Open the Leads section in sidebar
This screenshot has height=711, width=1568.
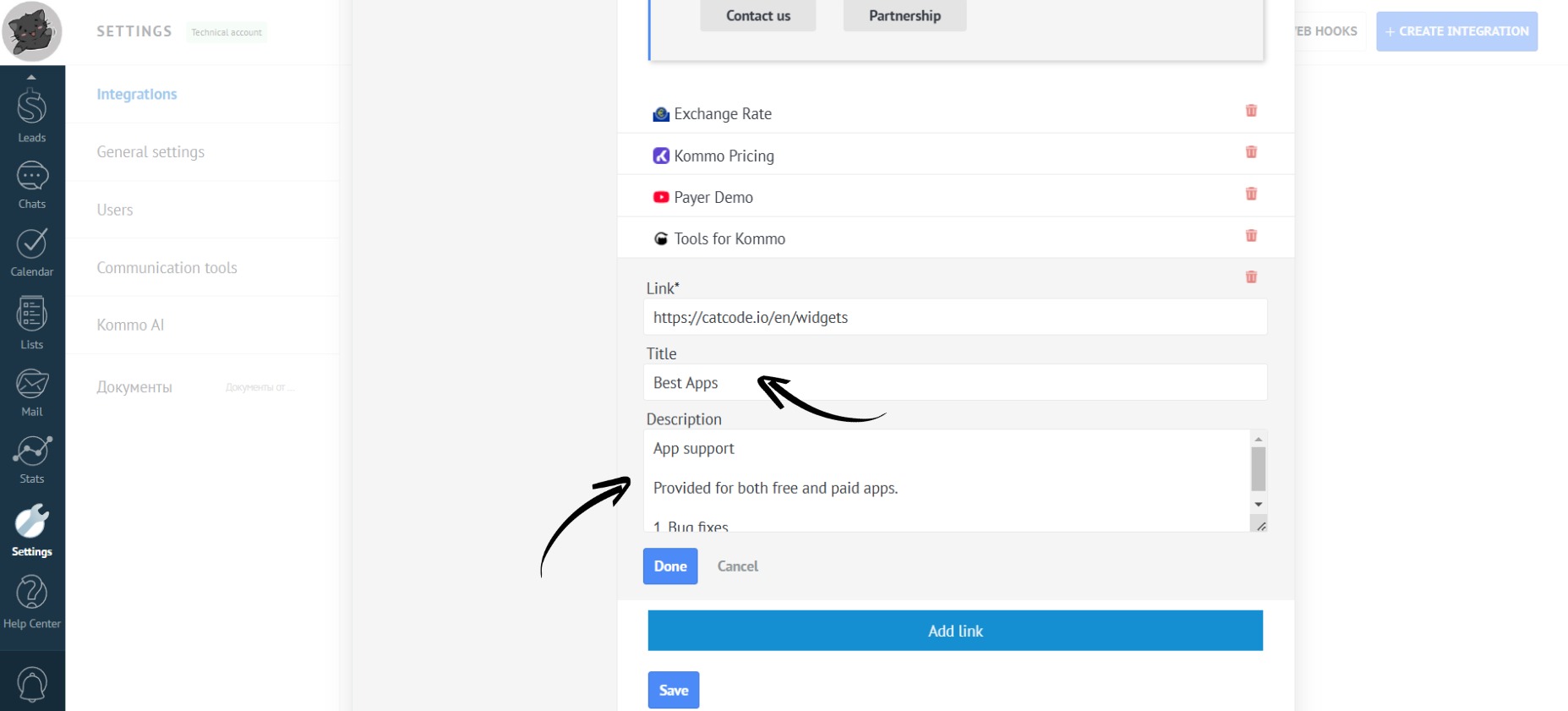click(32, 116)
